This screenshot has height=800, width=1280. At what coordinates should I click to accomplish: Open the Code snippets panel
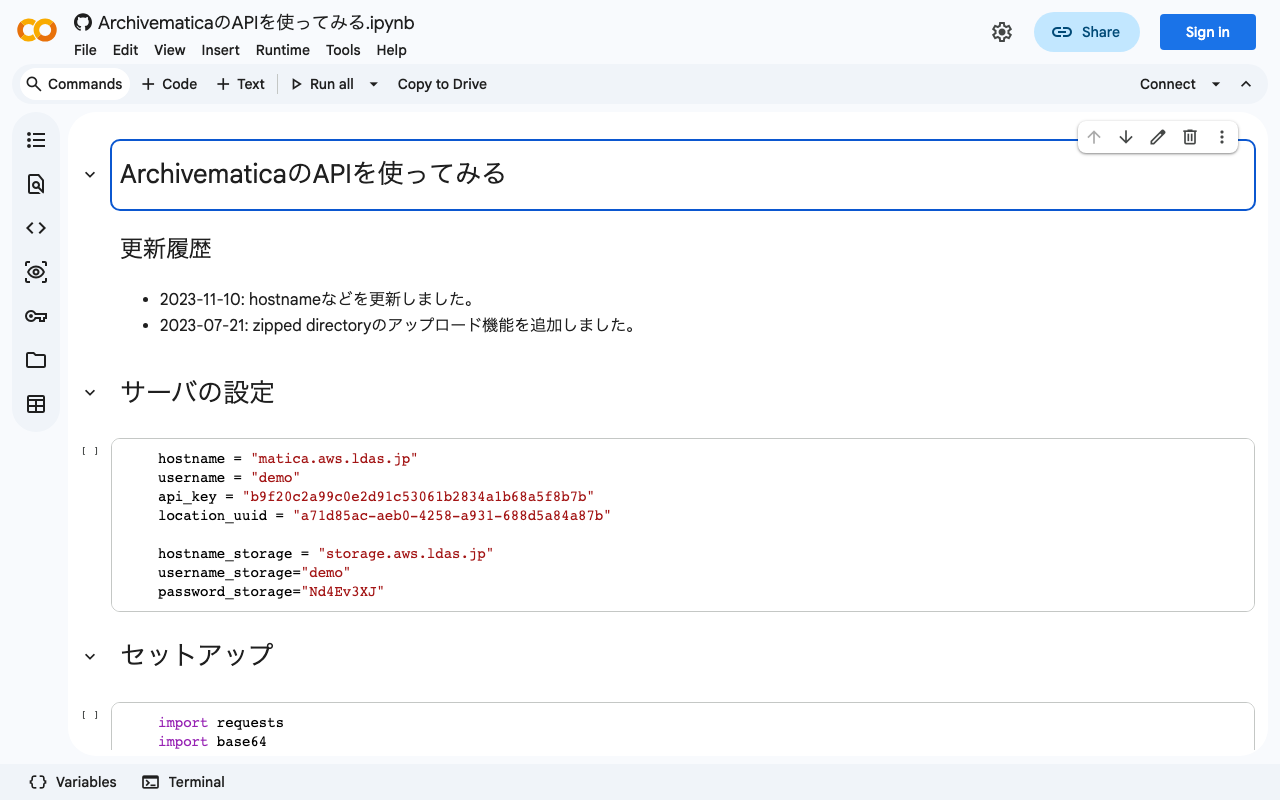(36, 228)
